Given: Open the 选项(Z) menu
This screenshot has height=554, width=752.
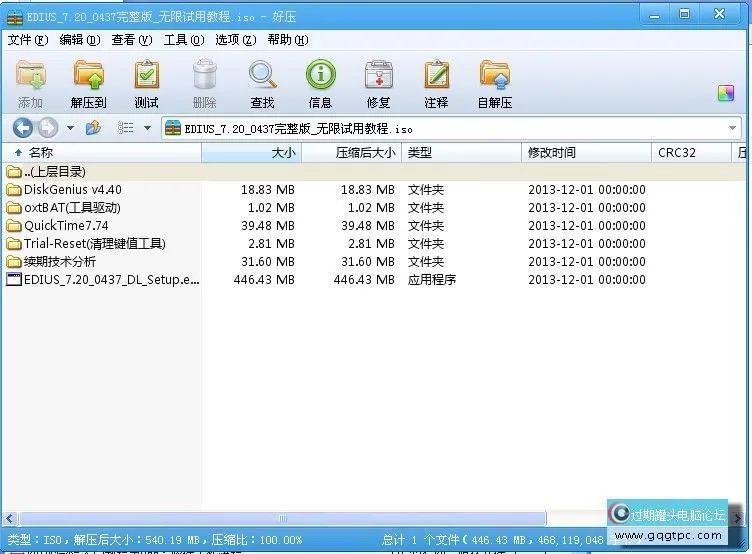Looking at the screenshot, I should click(236, 40).
